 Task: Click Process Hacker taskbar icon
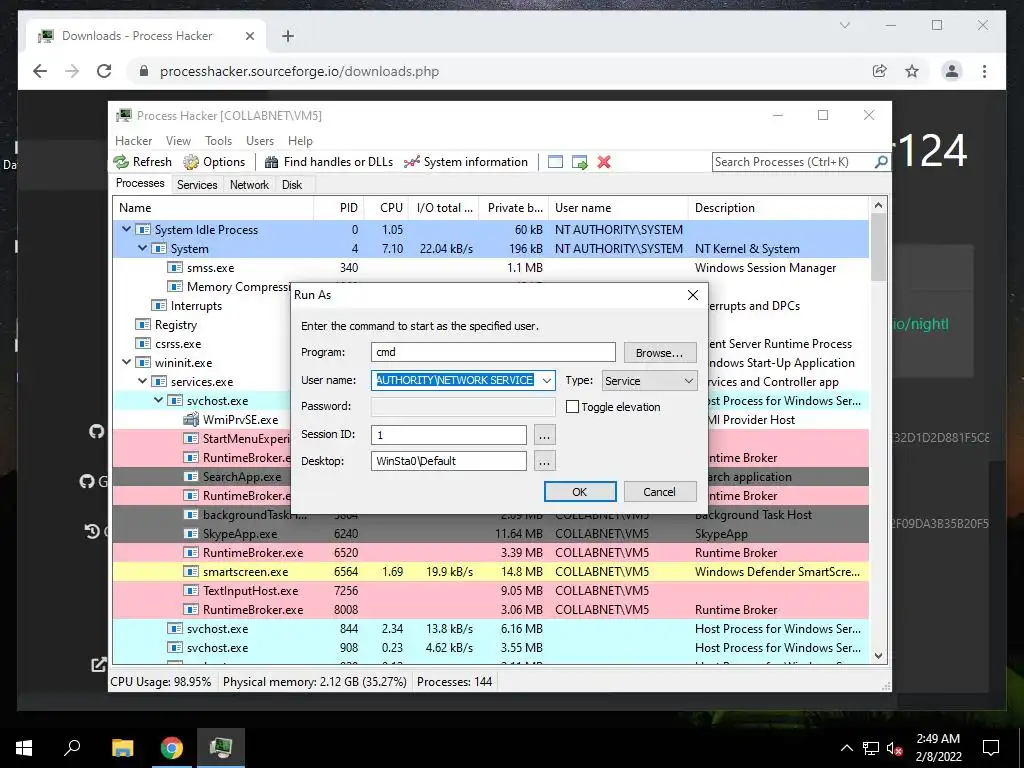tap(221, 747)
